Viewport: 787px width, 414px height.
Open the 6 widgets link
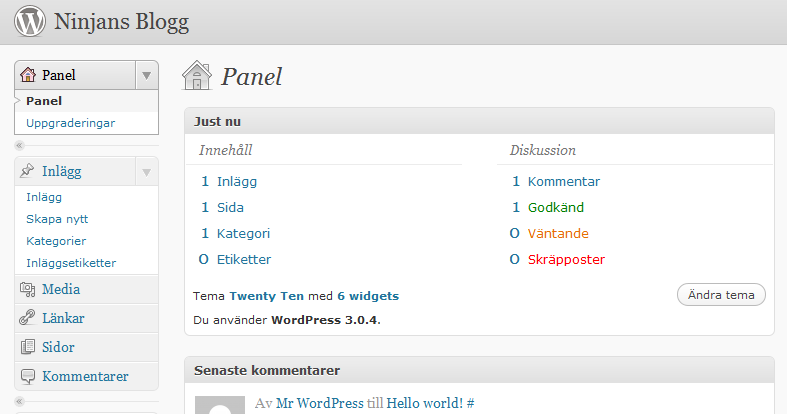(368, 296)
